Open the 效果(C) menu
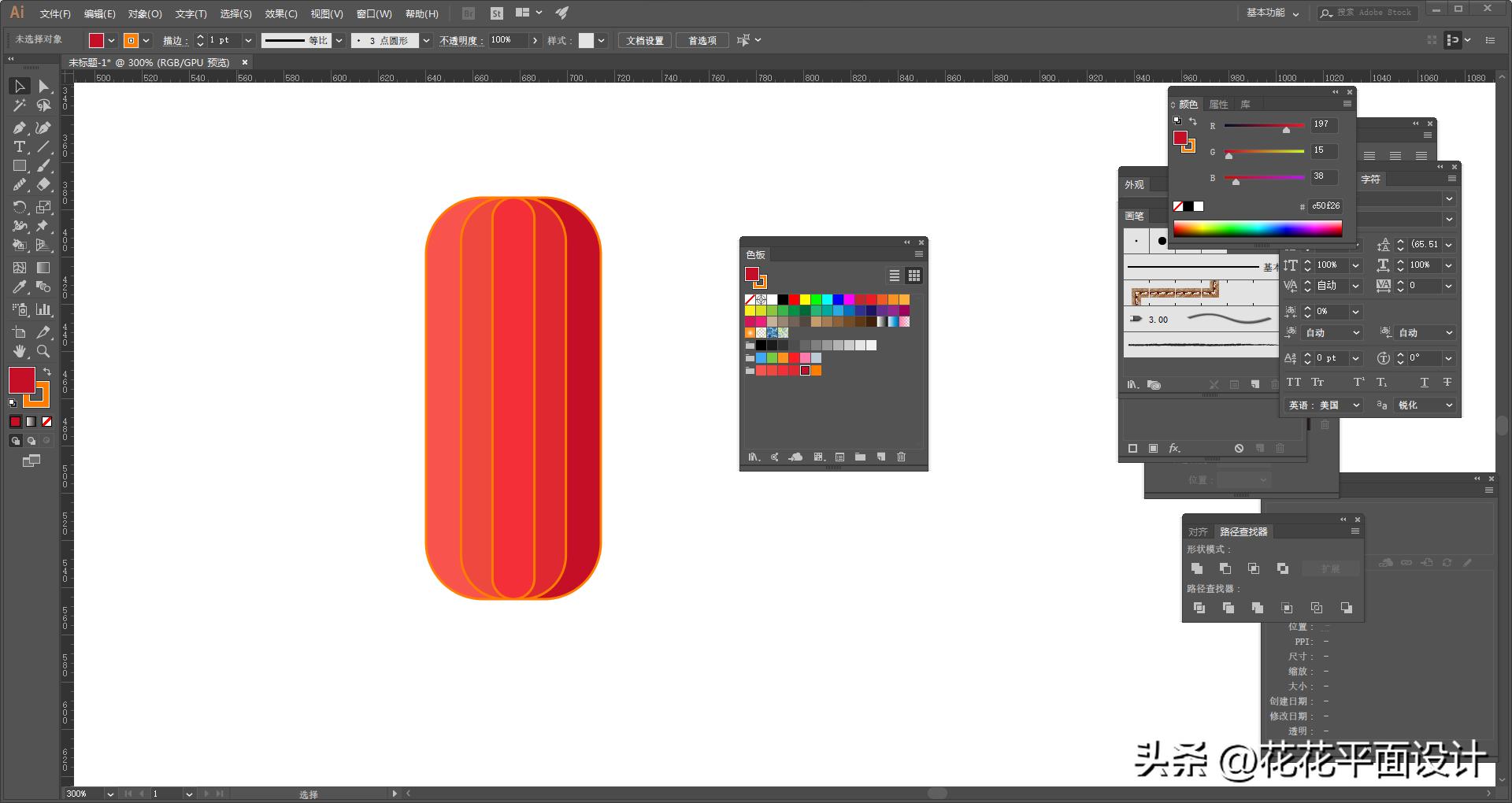1512x803 pixels. 281,14
